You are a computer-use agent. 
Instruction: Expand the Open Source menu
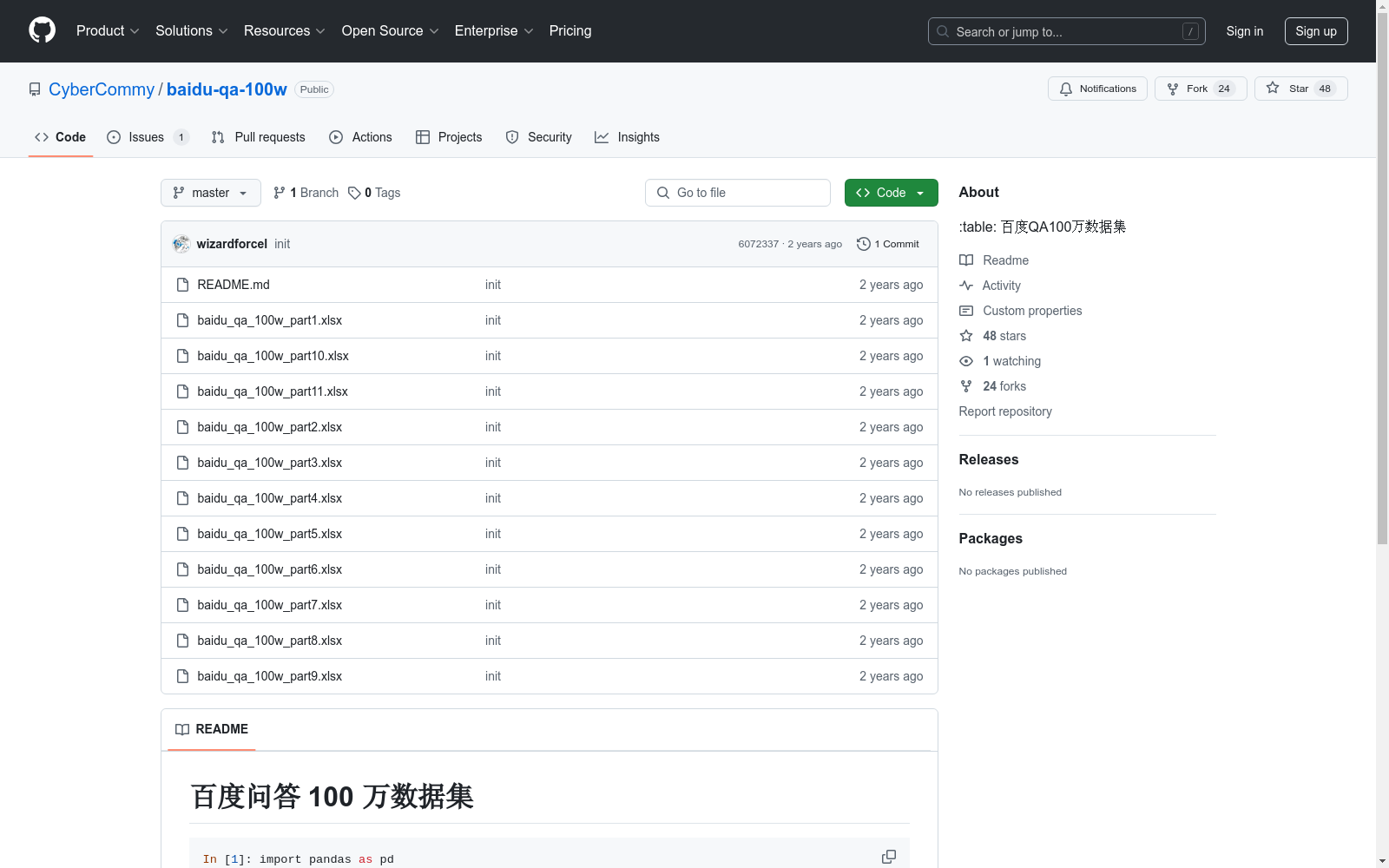(x=390, y=30)
